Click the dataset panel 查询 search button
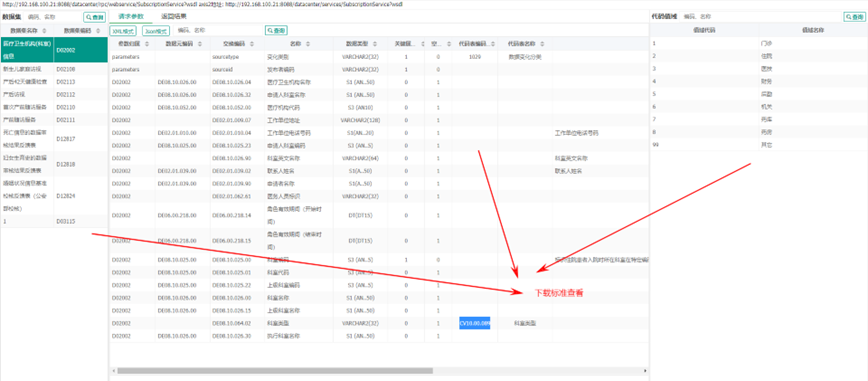 (x=95, y=17)
